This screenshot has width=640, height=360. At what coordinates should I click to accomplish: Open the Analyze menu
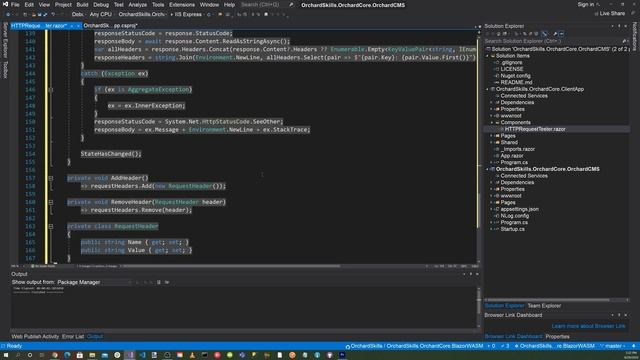(x=138, y=5)
